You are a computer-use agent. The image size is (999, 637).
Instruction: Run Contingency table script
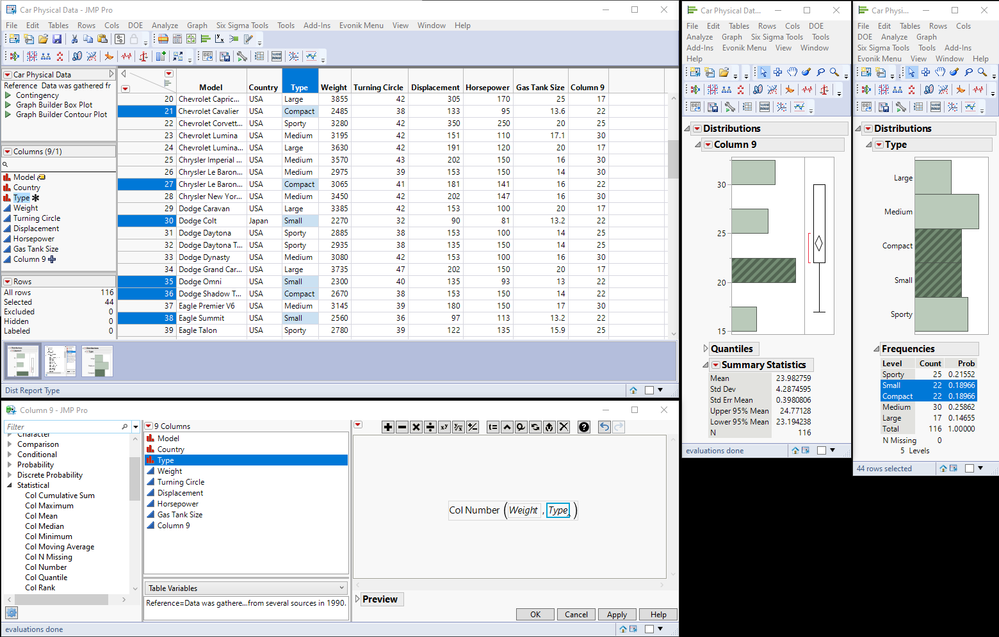(x=37, y=95)
